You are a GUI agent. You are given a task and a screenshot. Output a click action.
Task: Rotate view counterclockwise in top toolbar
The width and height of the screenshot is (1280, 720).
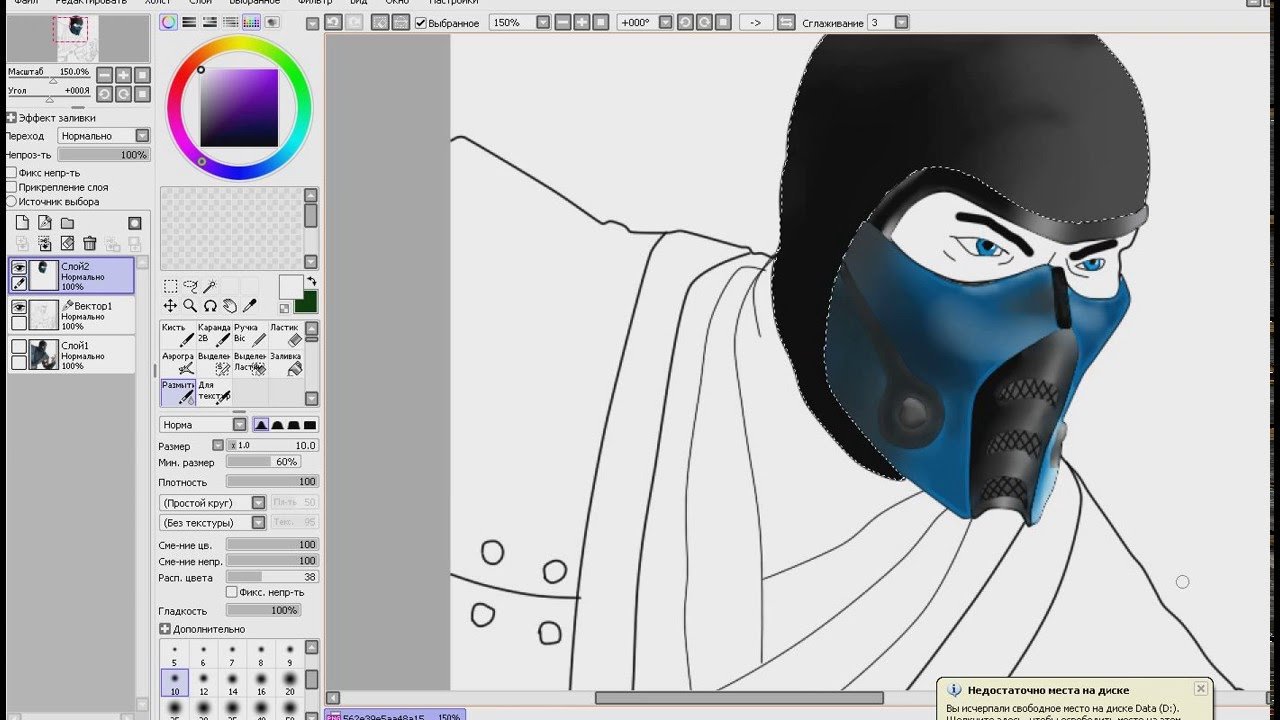coord(684,22)
